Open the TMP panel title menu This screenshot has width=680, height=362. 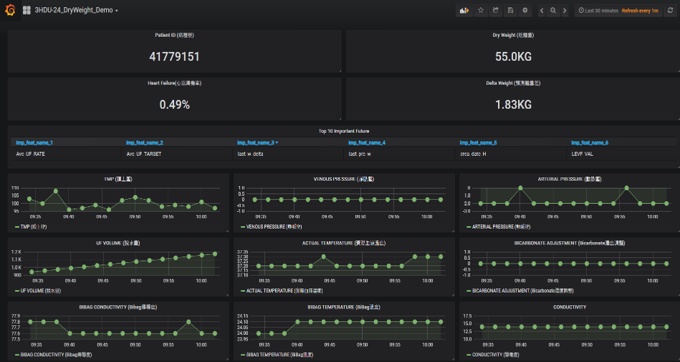(118, 179)
